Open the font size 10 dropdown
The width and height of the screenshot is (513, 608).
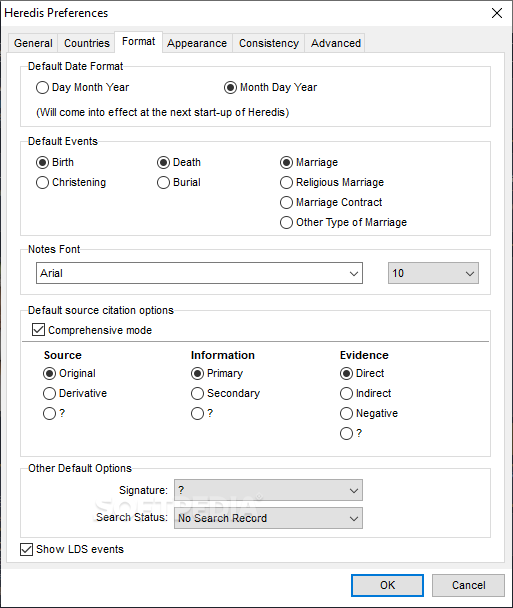pyautogui.click(x=433, y=273)
